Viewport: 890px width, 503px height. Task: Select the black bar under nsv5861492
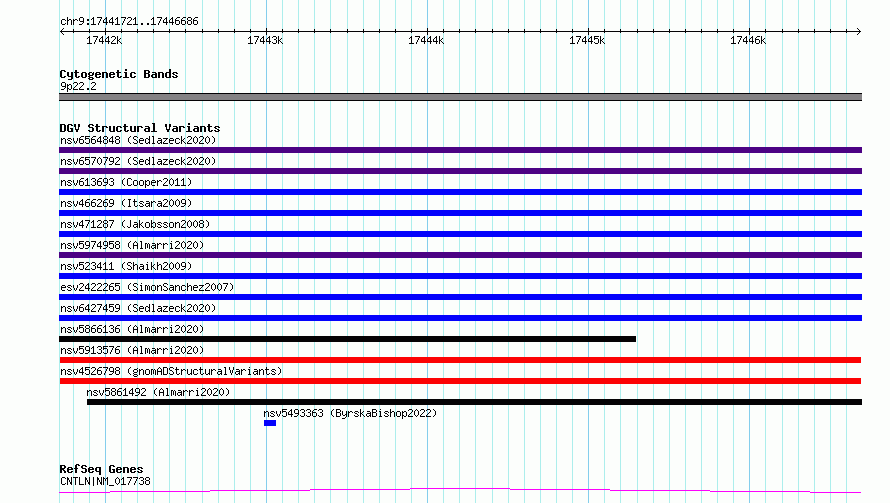475,402
